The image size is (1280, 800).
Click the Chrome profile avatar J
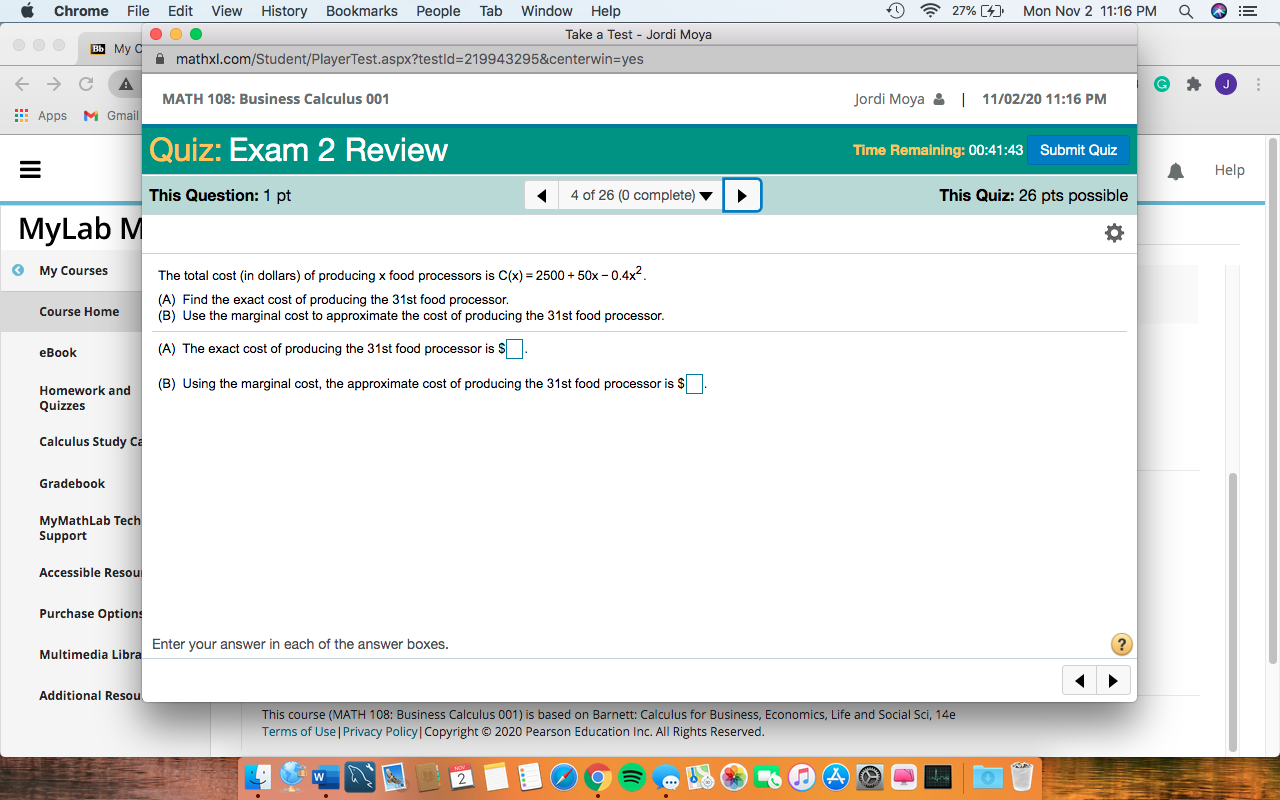pyautogui.click(x=1226, y=84)
